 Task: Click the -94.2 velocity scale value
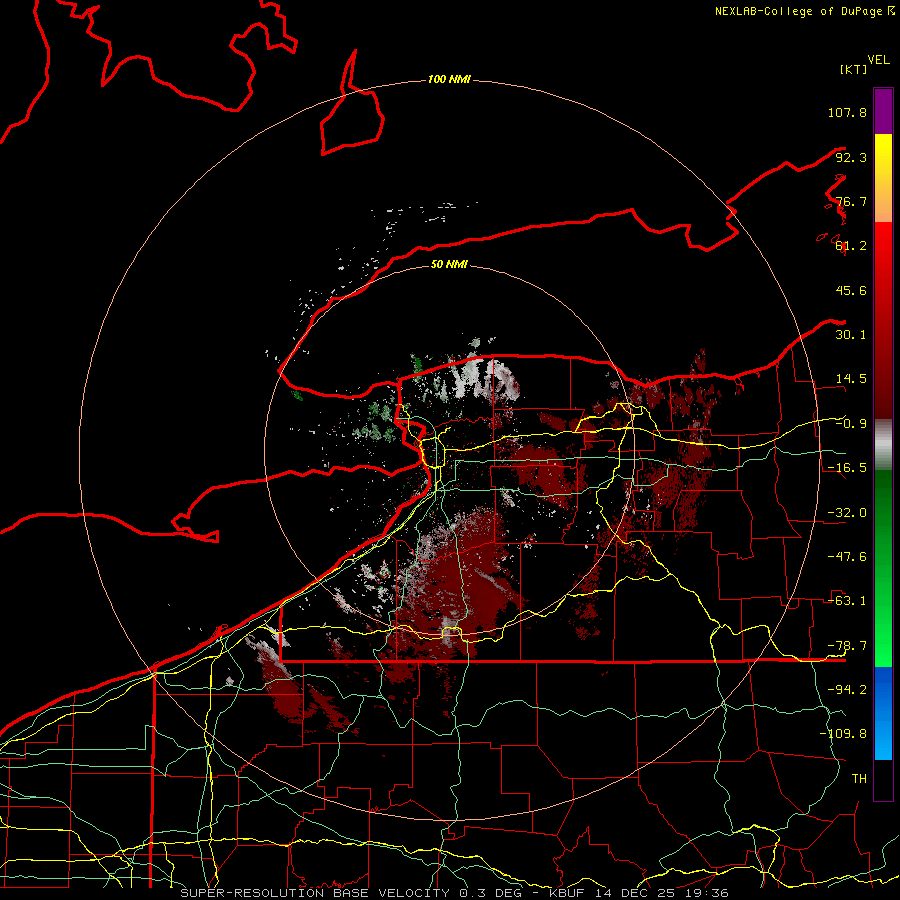pos(847,689)
